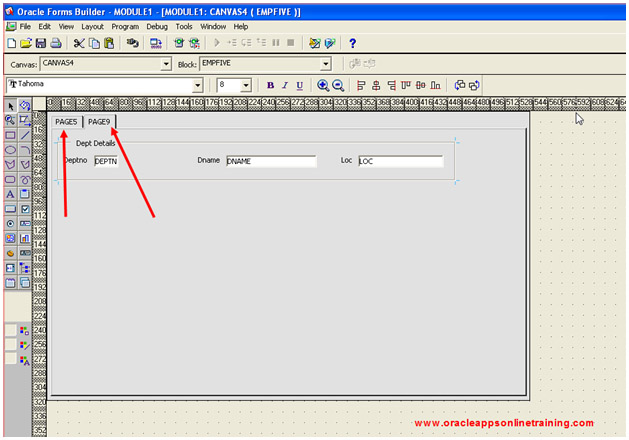The height and width of the screenshot is (440, 629).
Task: Select the Rectangle tool in tool palette
Action: pos(11,135)
